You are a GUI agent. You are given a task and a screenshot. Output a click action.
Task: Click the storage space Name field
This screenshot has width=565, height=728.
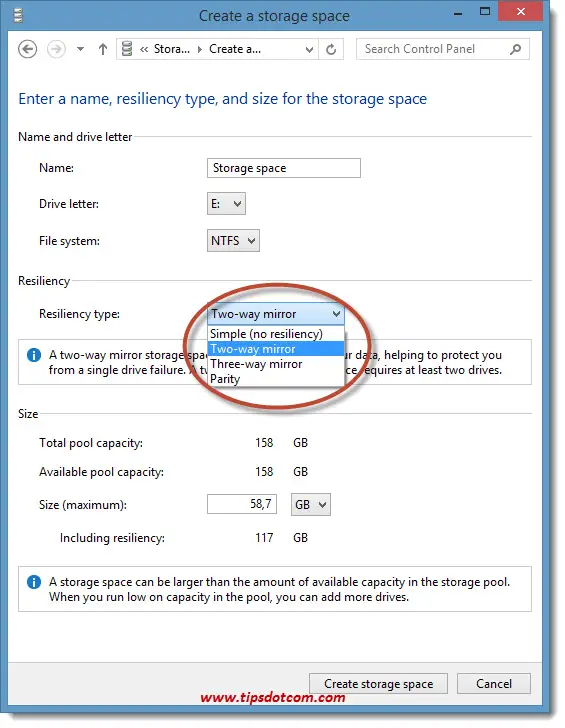click(284, 168)
